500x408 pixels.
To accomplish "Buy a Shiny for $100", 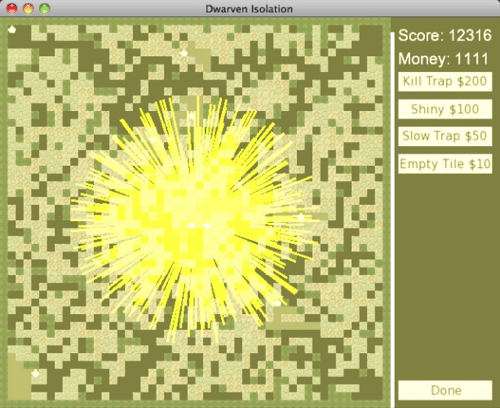I will click(x=445, y=109).
